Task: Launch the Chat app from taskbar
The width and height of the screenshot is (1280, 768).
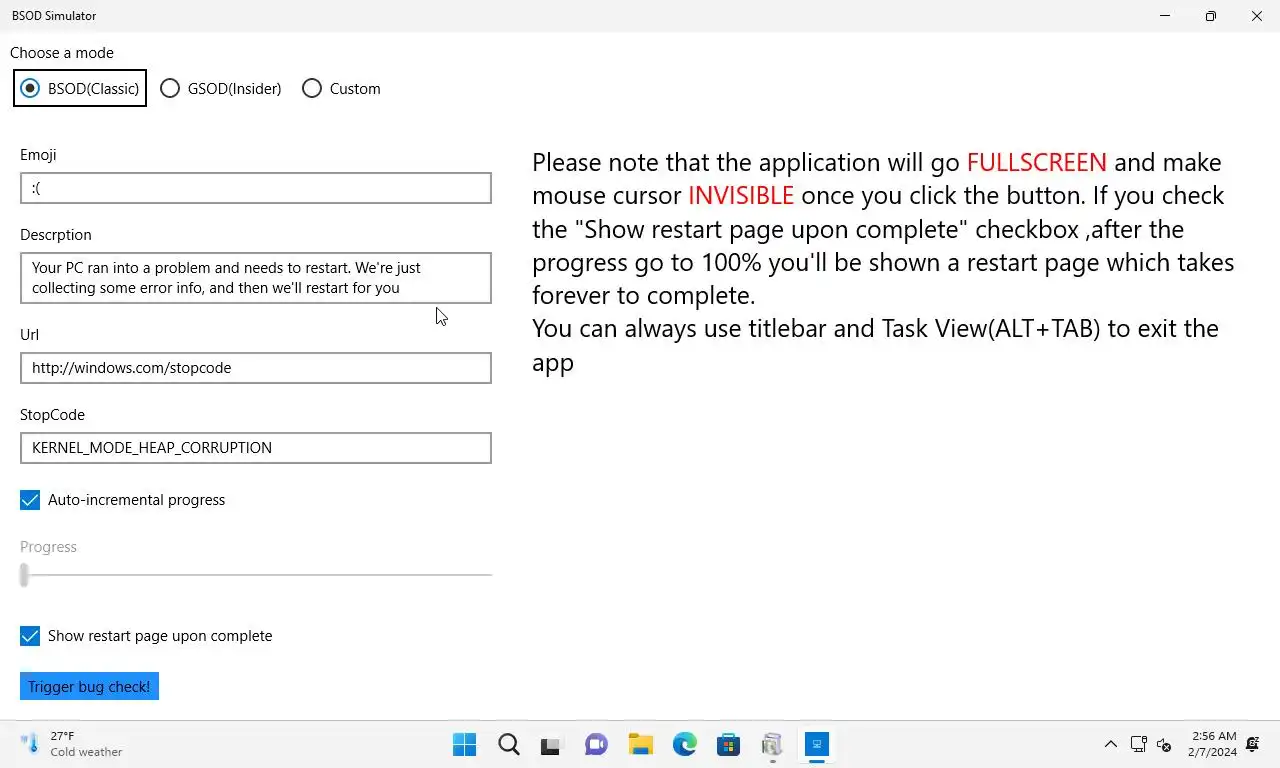Action: click(x=597, y=745)
